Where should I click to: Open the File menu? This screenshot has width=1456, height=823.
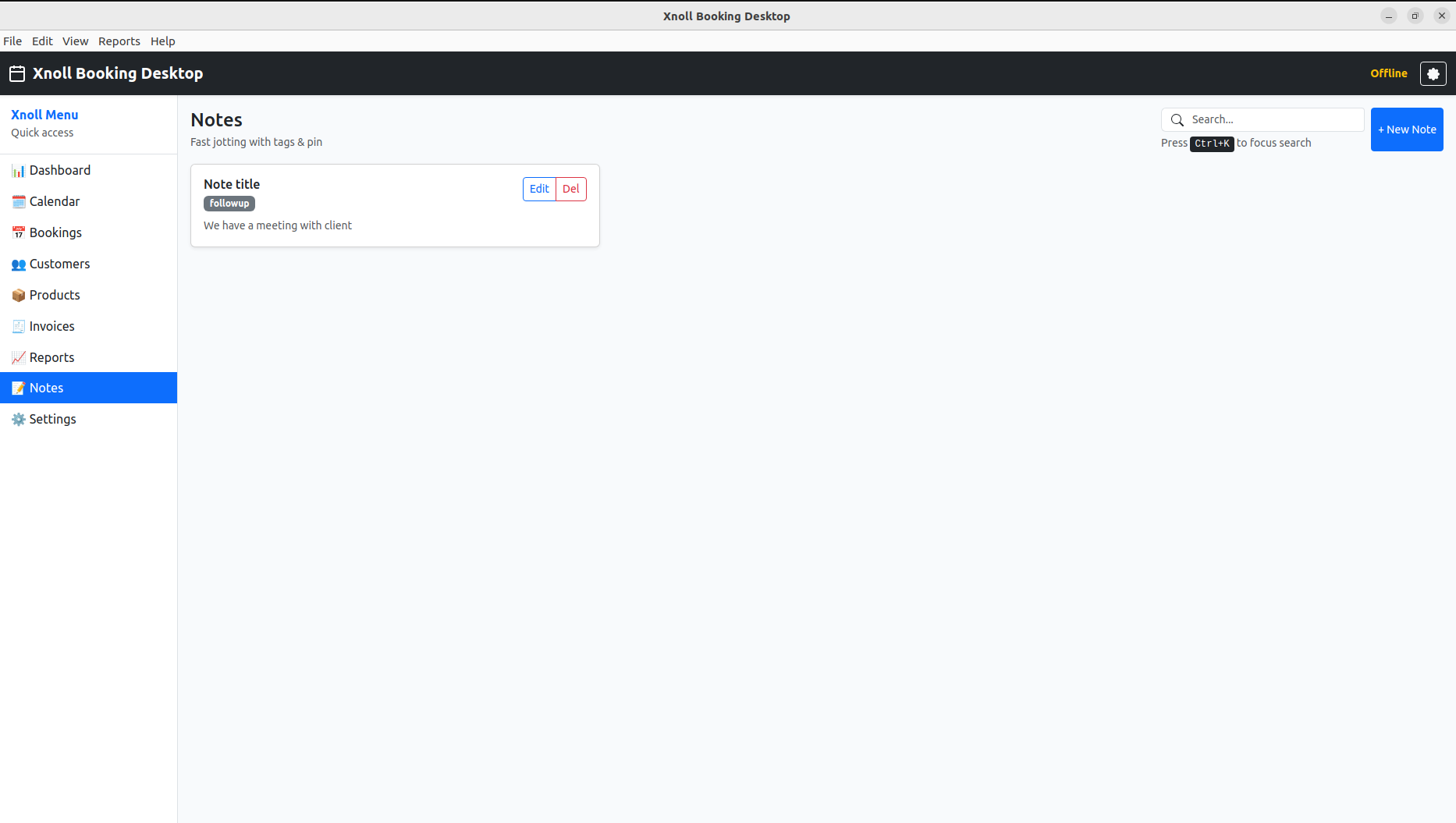pos(12,41)
